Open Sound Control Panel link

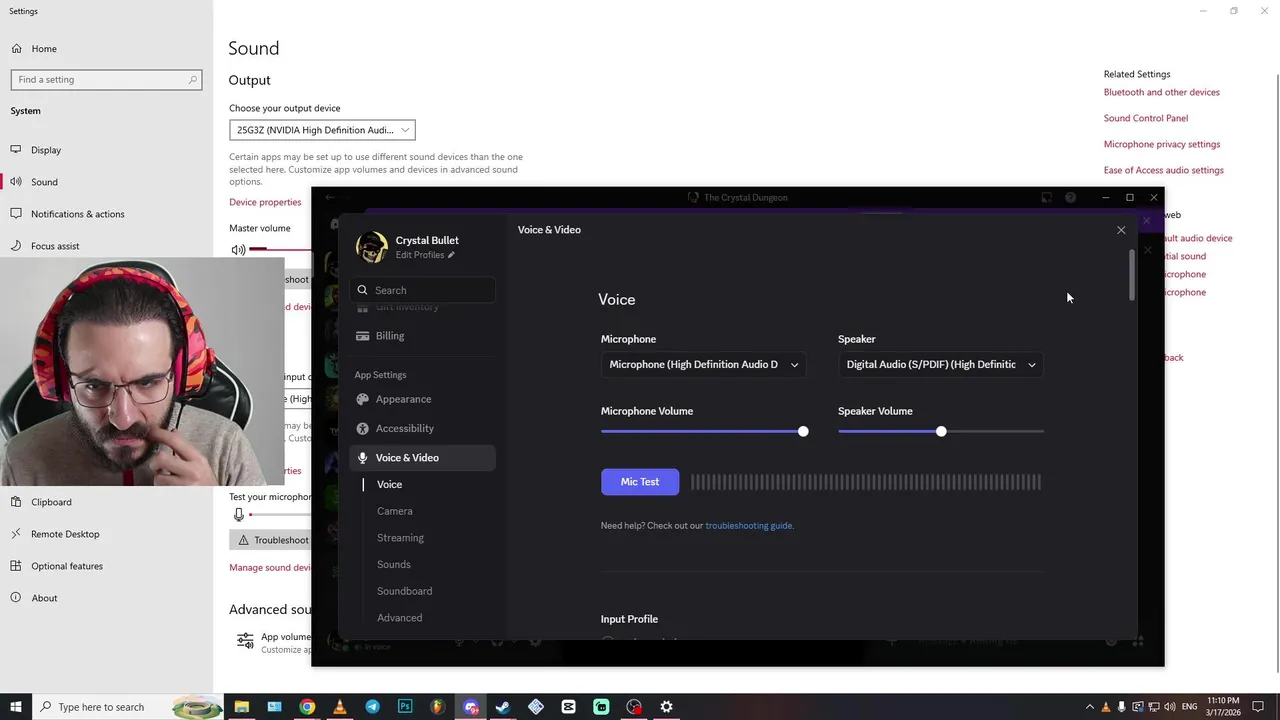coord(1146,118)
